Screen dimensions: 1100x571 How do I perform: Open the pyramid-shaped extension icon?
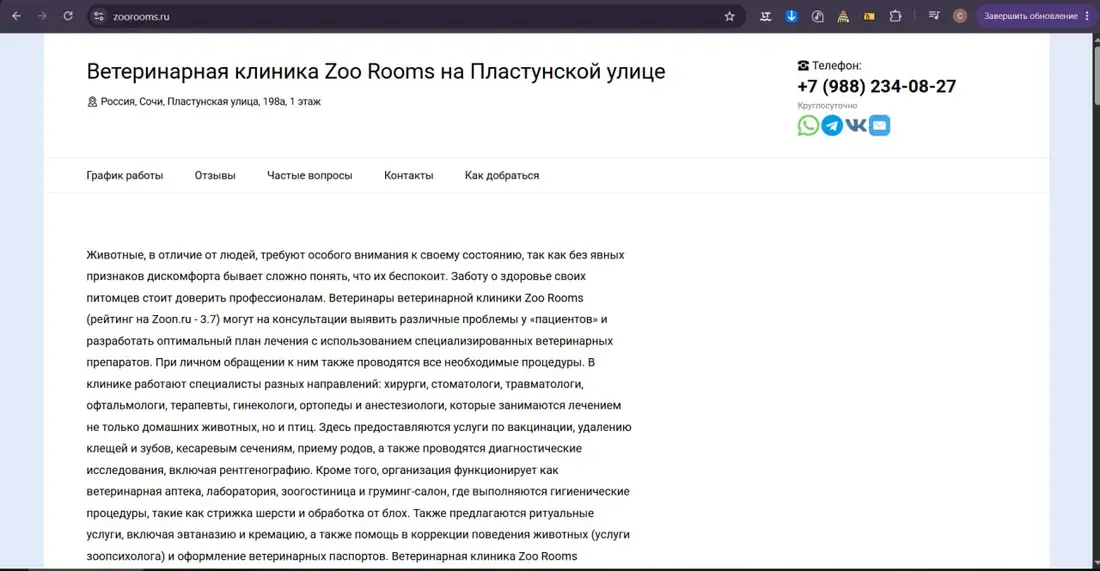pyautogui.click(x=843, y=16)
